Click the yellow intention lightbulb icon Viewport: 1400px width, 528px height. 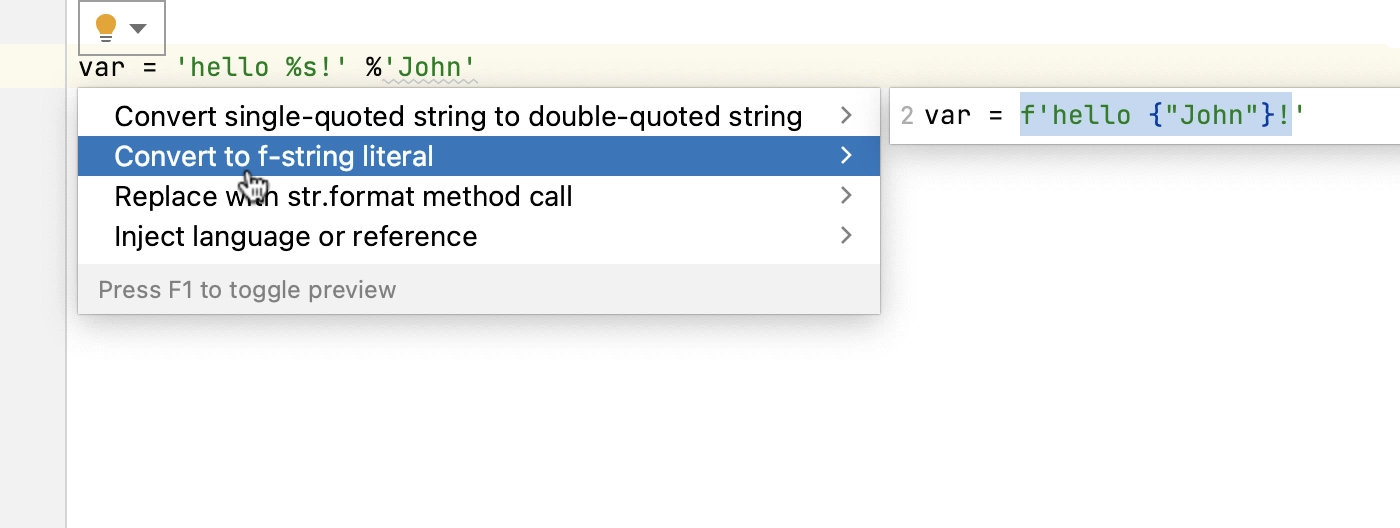(106, 28)
